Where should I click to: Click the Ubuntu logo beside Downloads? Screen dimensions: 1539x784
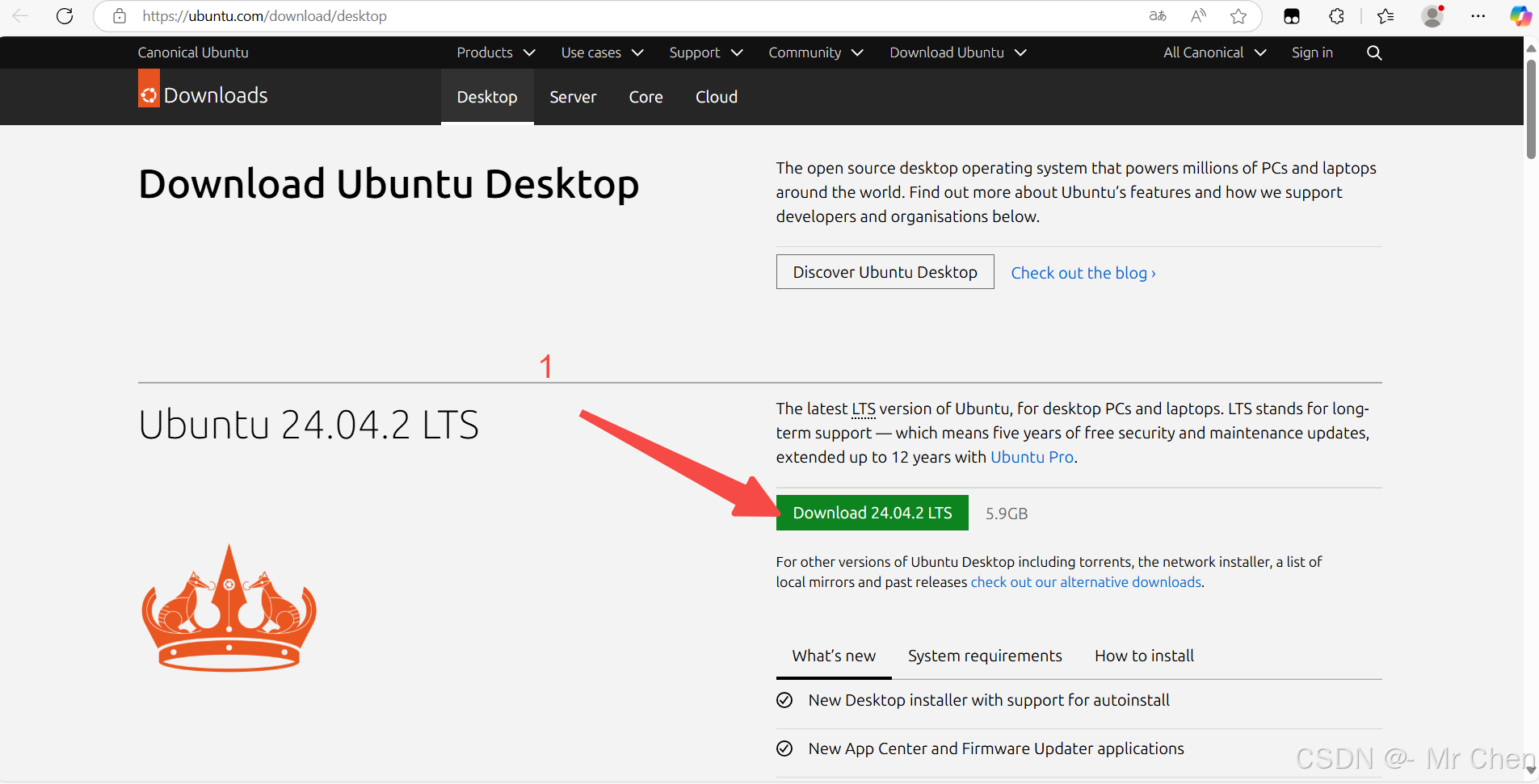point(149,88)
